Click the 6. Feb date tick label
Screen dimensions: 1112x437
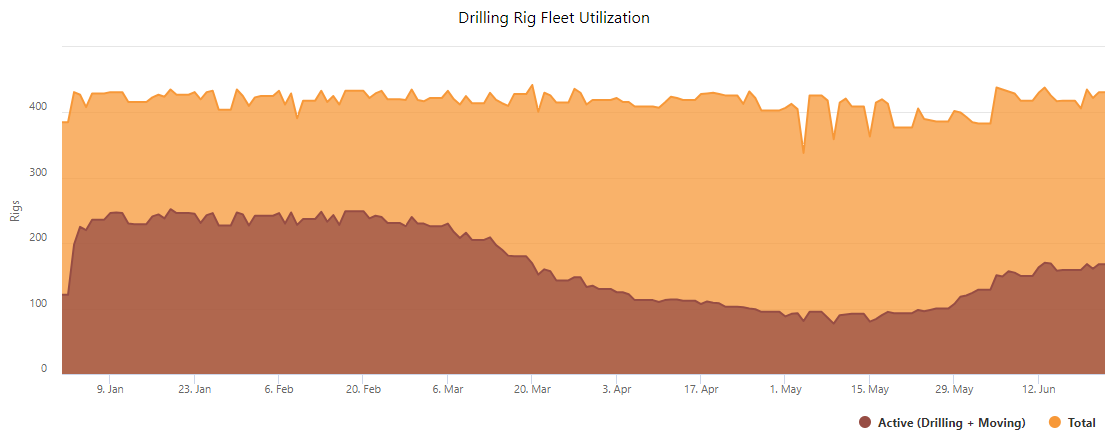279,389
